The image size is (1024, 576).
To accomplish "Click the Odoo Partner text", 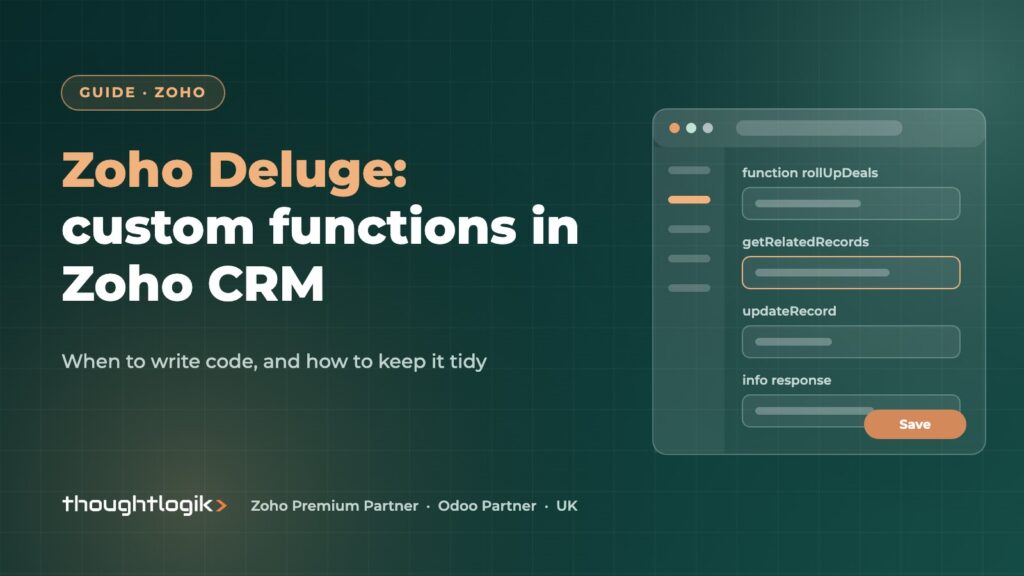I will [x=487, y=506].
